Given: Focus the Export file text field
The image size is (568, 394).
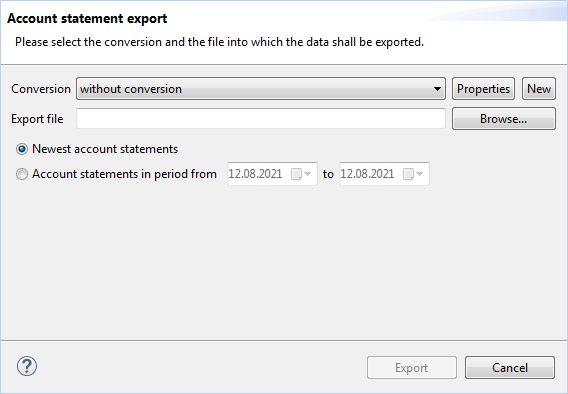Looking at the screenshot, I should 261,118.
